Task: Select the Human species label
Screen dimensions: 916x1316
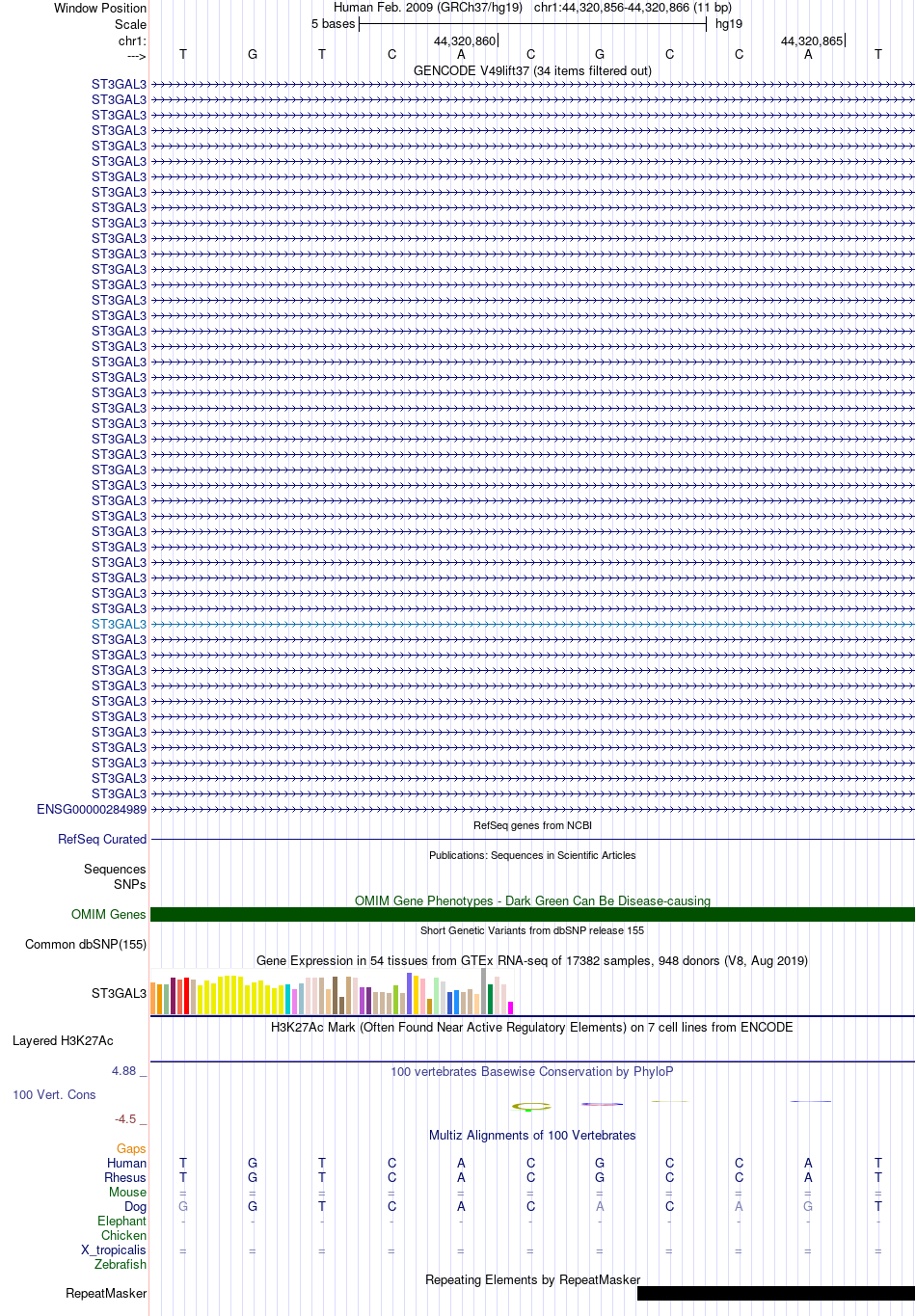Action: pos(126,1163)
